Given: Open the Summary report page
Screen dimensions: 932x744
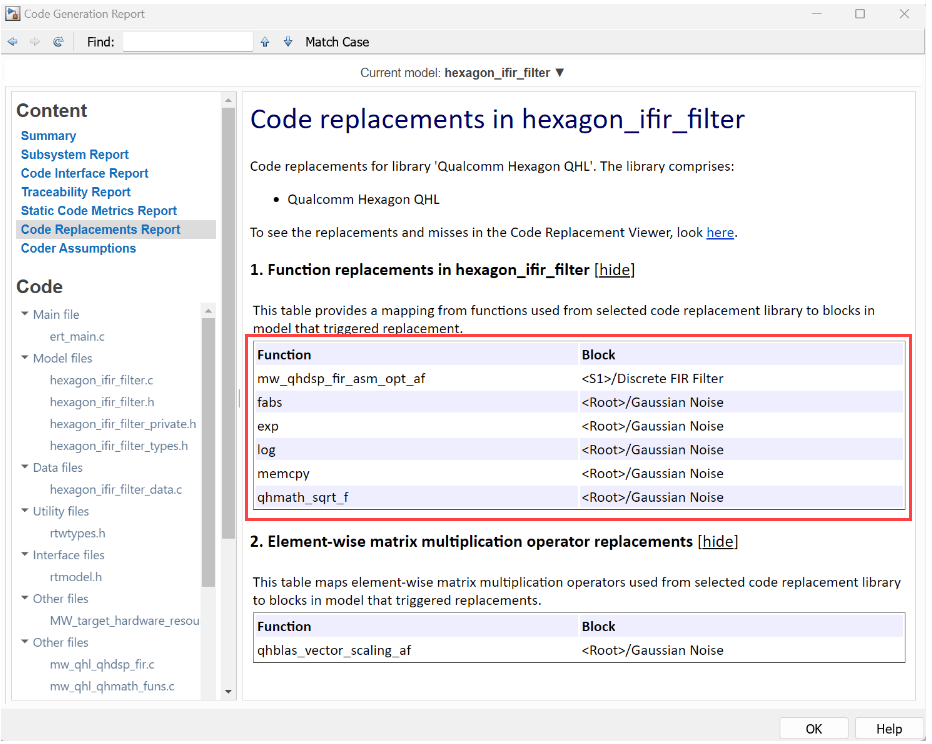Looking at the screenshot, I should (x=48, y=135).
